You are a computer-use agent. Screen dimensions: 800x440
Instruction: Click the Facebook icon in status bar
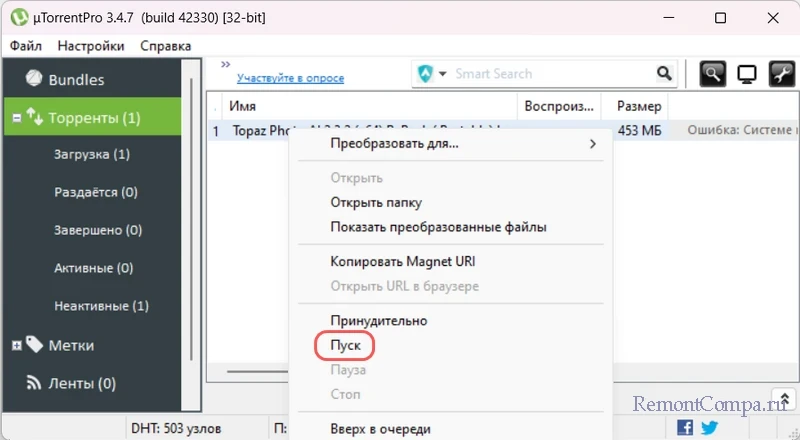coord(685,427)
